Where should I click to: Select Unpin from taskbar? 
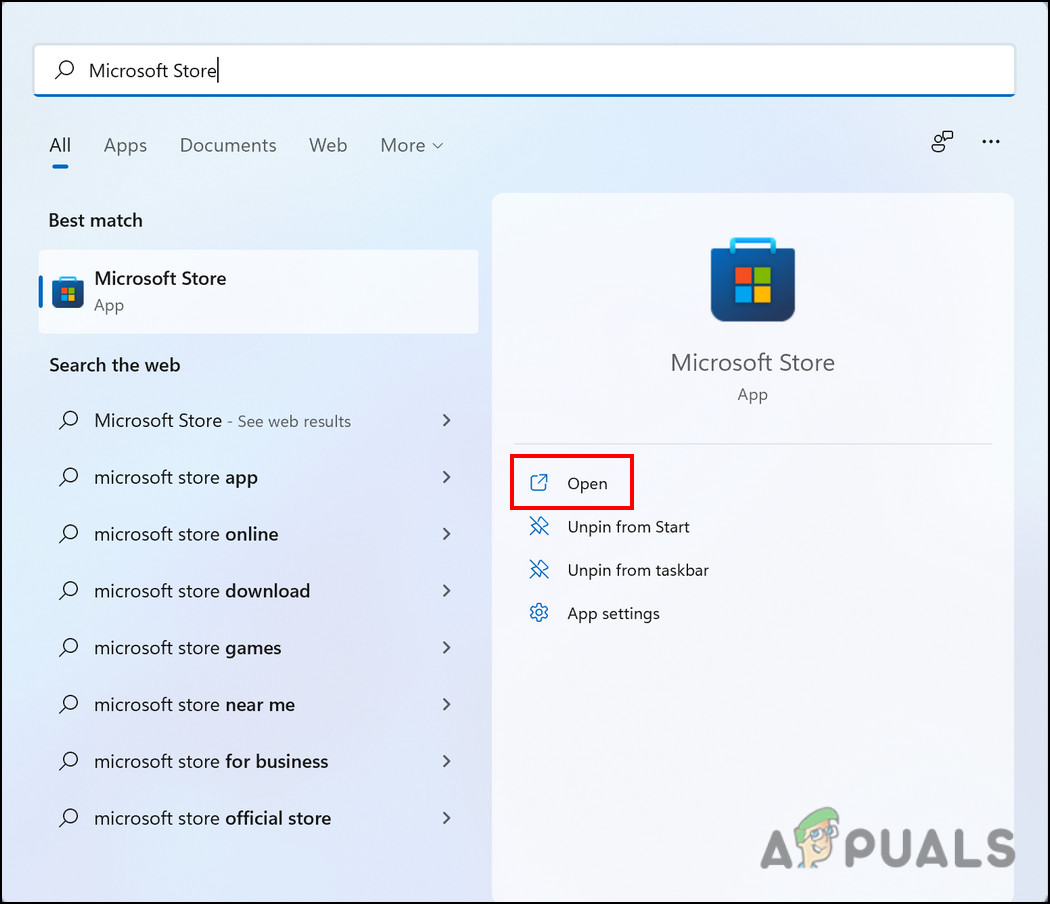click(x=638, y=569)
